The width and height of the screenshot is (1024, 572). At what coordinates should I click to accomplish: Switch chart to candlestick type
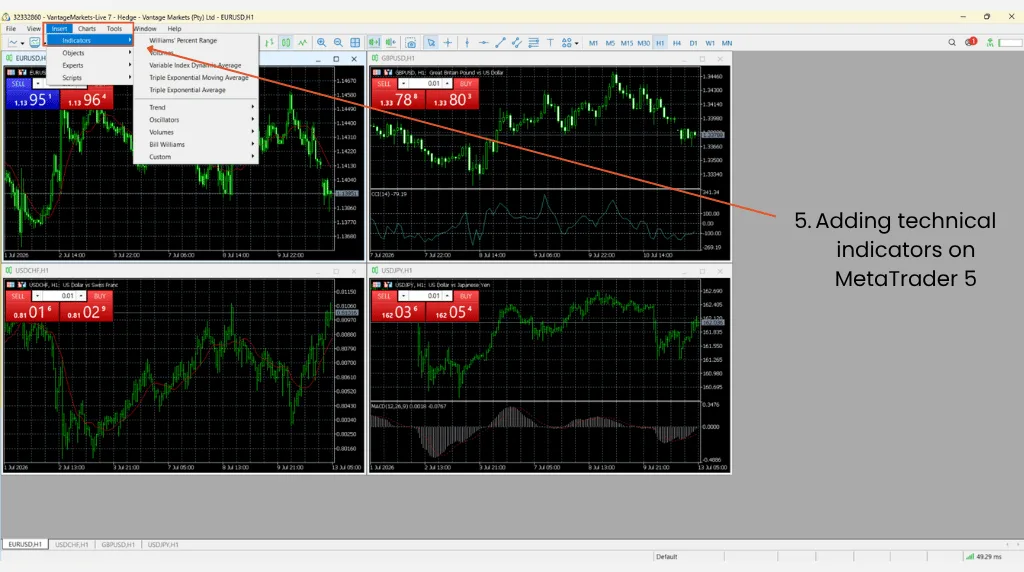pyautogui.click(x=286, y=43)
